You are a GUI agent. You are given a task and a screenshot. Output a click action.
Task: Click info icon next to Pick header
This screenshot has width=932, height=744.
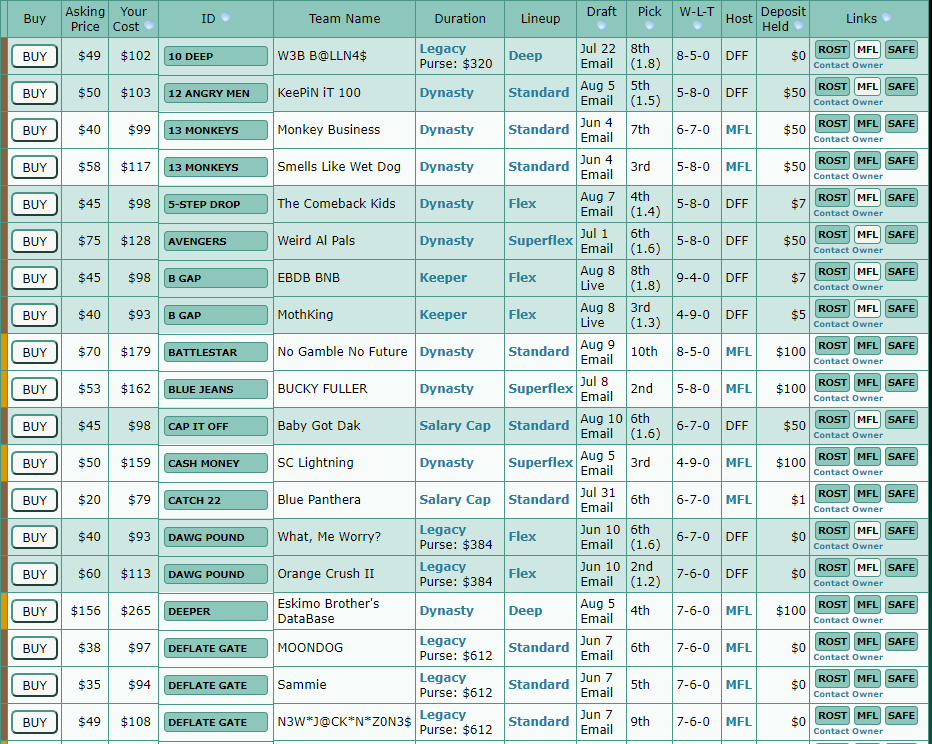649,26
